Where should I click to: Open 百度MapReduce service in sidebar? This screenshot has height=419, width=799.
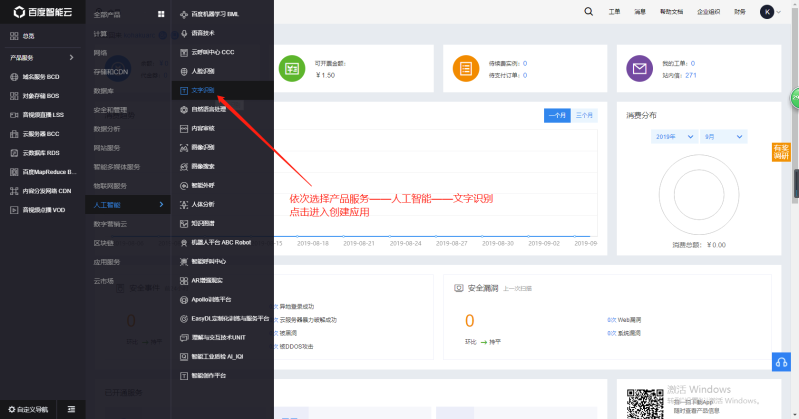[42, 172]
